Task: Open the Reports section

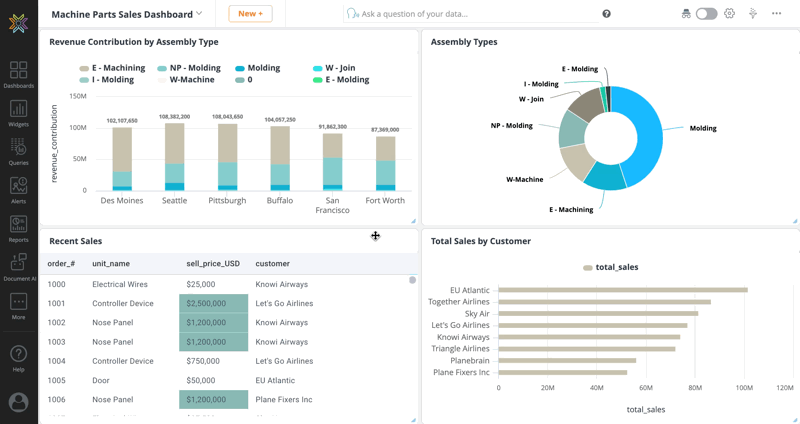Action: 18,229
